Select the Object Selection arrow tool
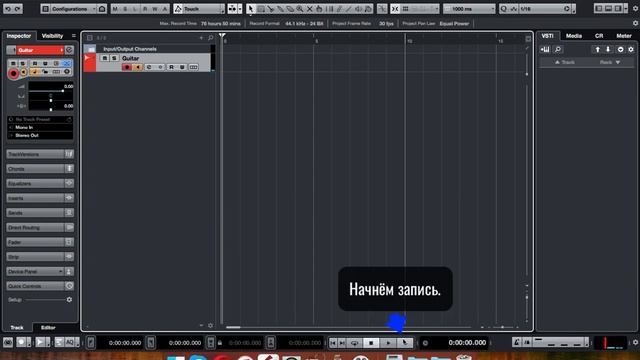The image size is (640, 360). (x=251, y=9)
